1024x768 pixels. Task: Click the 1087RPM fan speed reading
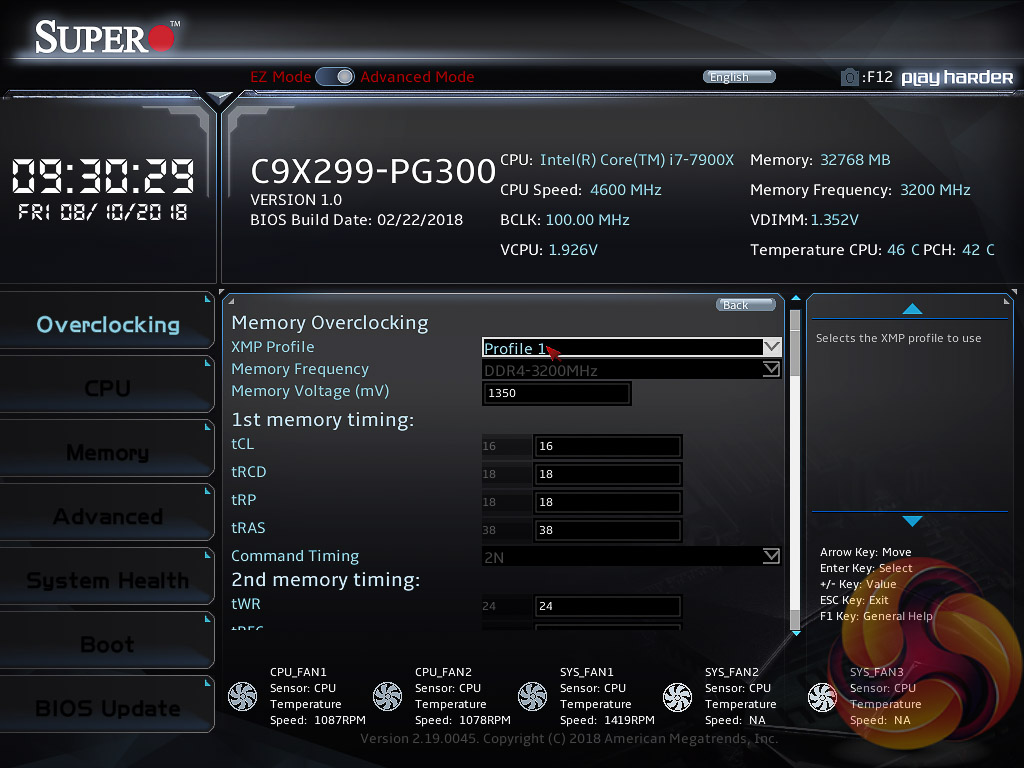pos(340,720)
